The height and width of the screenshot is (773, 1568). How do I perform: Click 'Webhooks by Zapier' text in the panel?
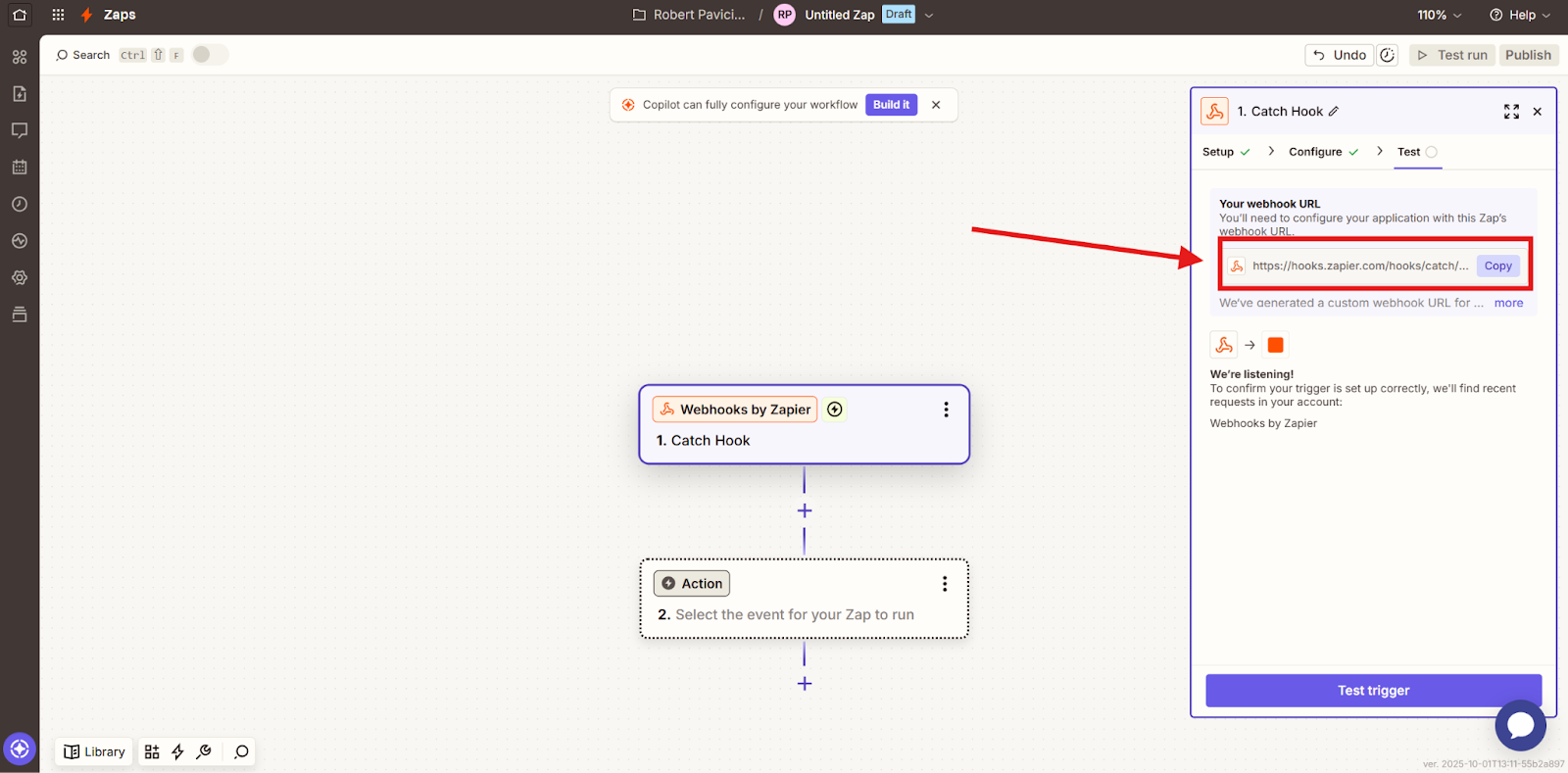[1263, 423]
